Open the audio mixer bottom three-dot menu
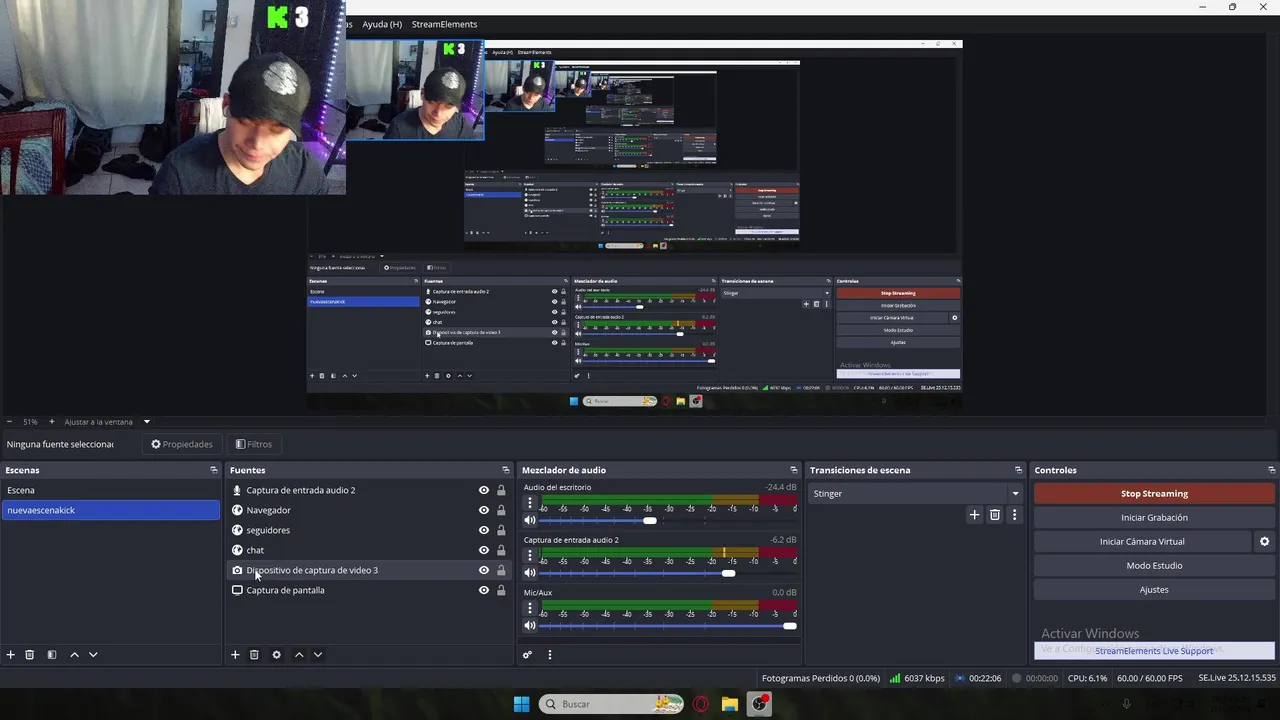The width and height of the screenshot is (1280, 720). (549, 655)
